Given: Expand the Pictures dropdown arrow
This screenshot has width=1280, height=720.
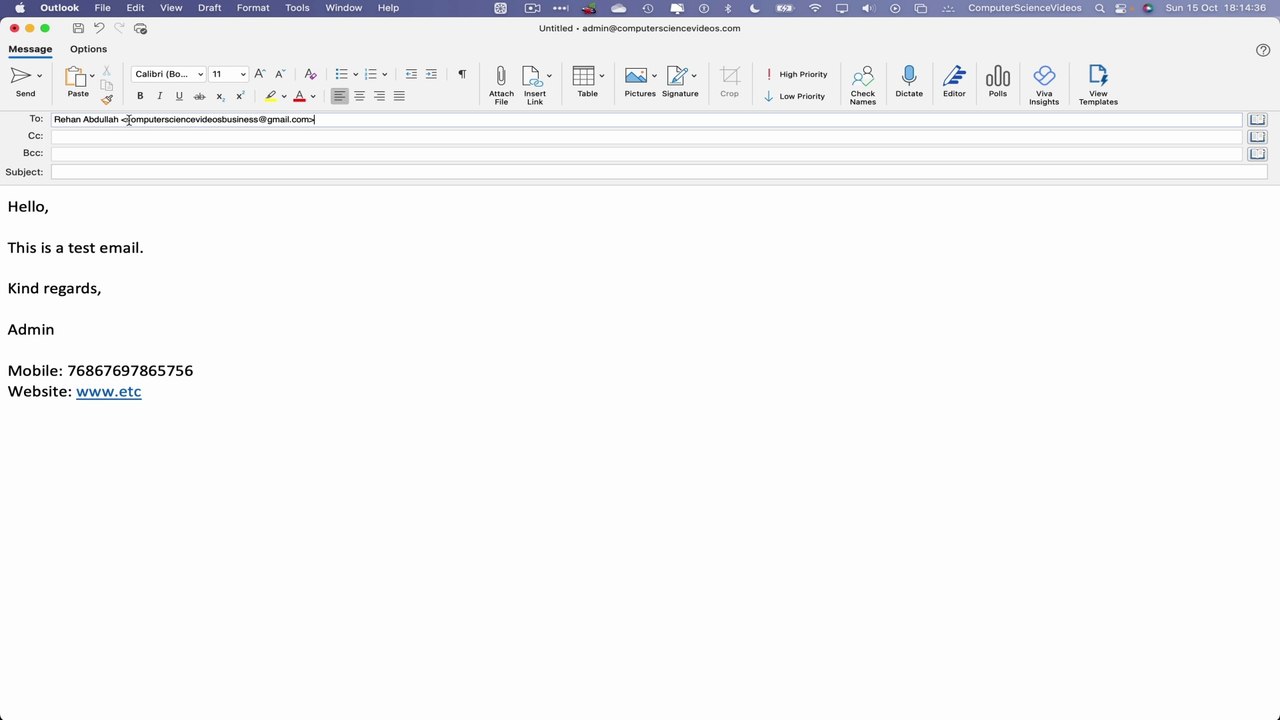Looking at the screenshot, I should (x=654, y=76).
